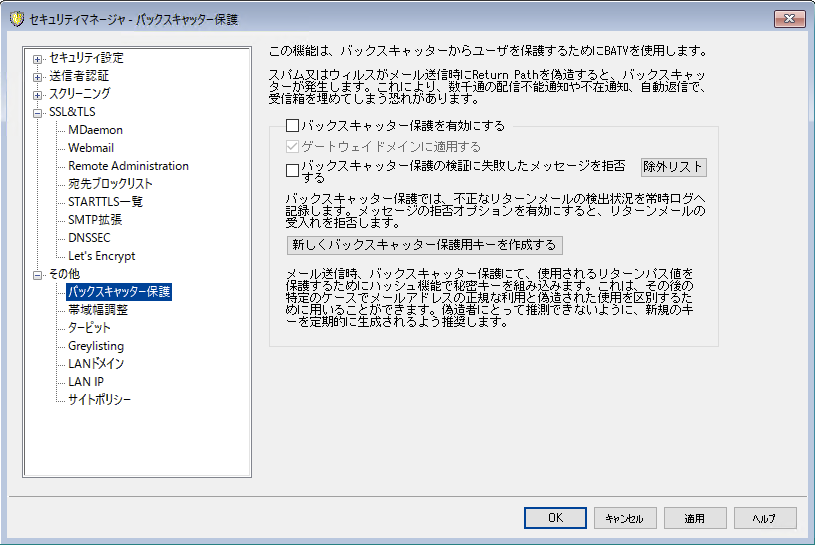Enable バックスキャッター保護を有効にする checkbox

(292, 126)
